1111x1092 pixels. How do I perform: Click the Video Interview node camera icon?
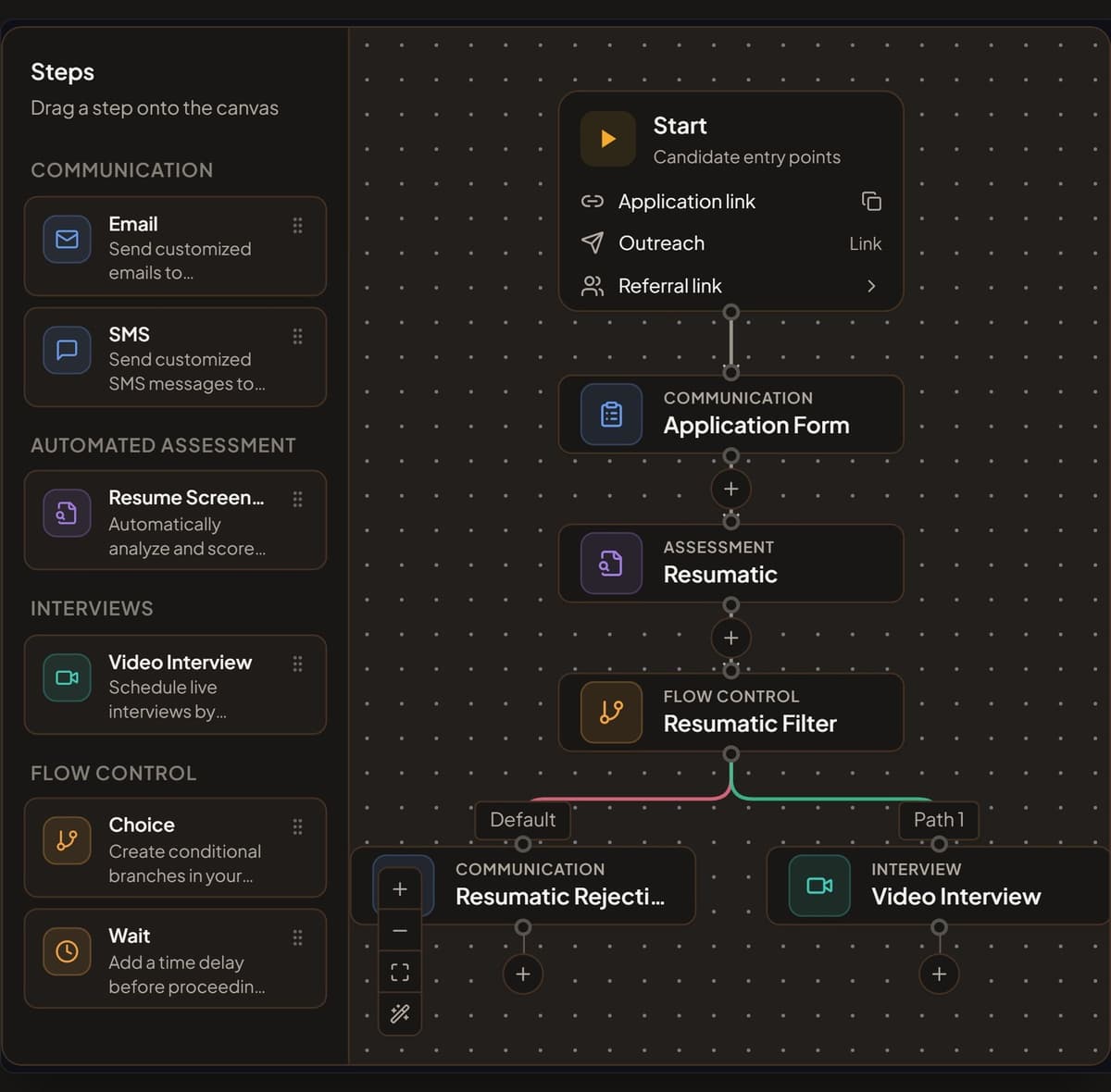click(819, 886)
